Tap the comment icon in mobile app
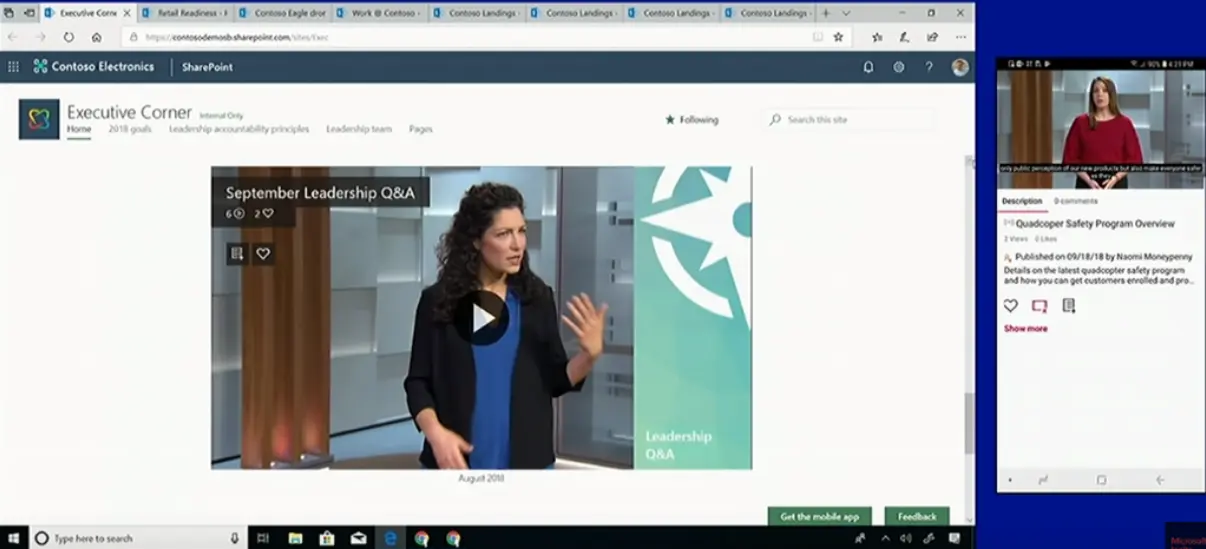 [1039, 306]
